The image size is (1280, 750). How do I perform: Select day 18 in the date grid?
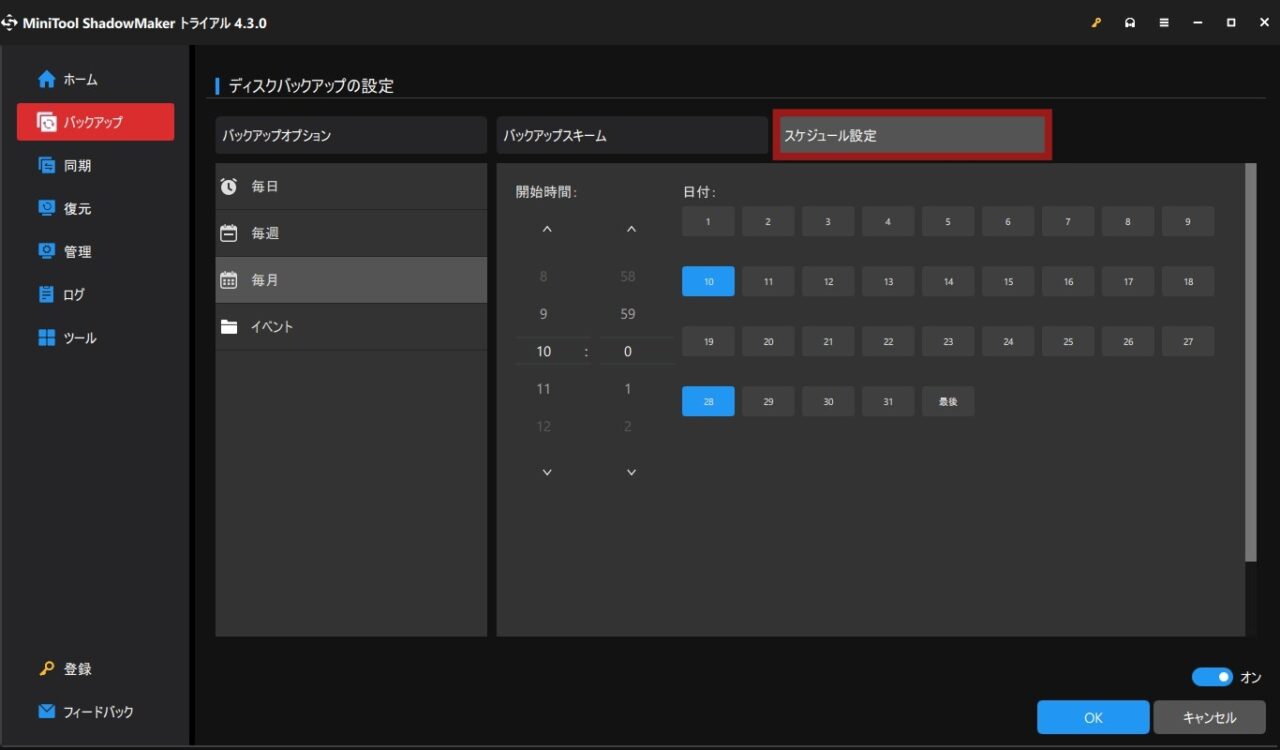[x=1188, y=281]
